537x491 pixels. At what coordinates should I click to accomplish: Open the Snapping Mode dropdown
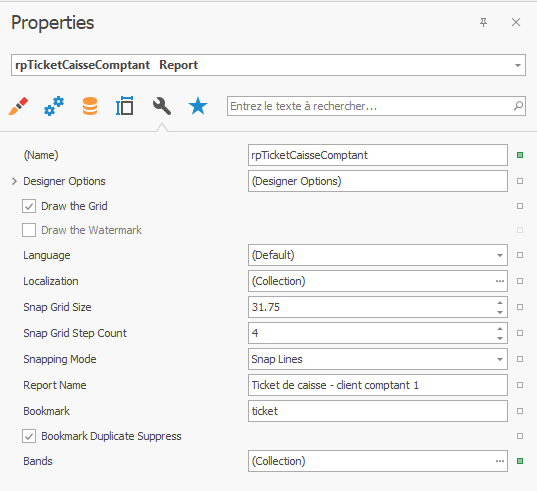coord(500,360)
